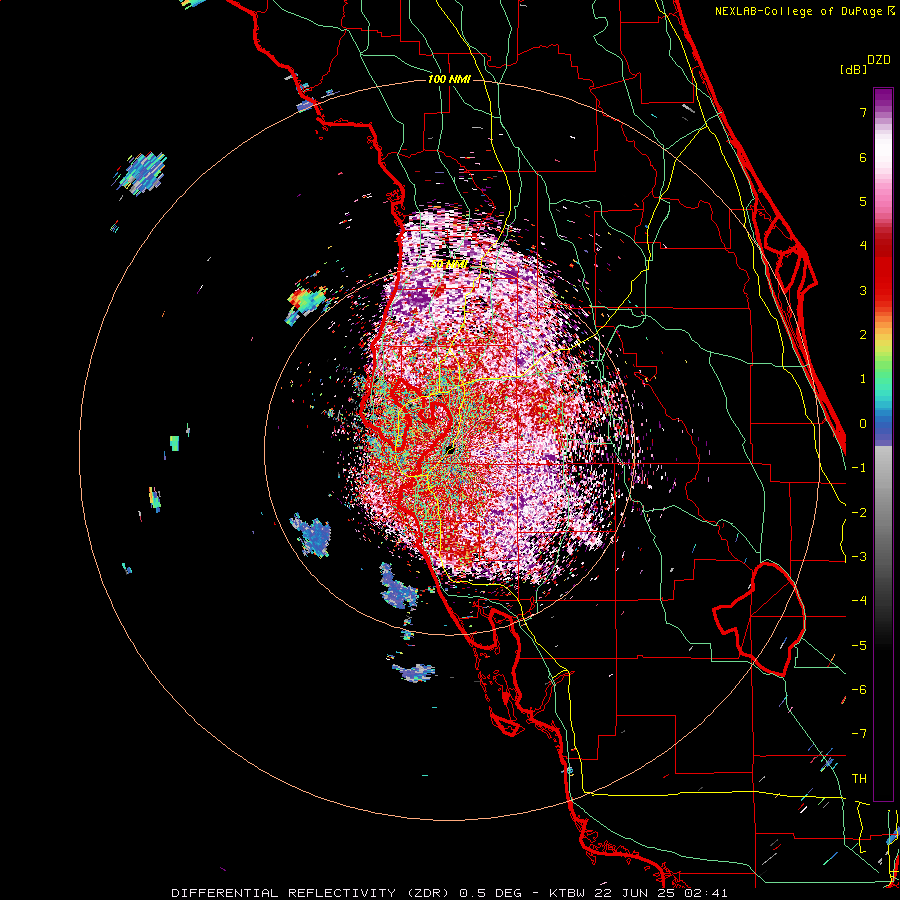Click the color bar value -3
Screen dimensions: 900x900
pos(859,557)
